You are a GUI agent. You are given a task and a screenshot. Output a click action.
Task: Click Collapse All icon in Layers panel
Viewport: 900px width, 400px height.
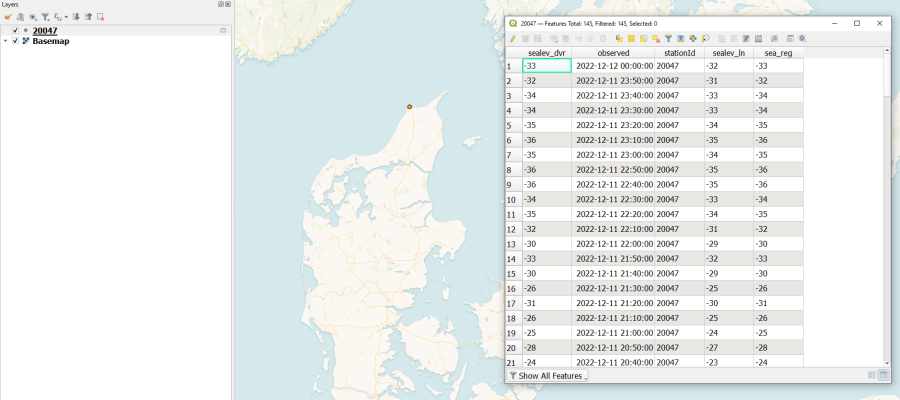88,17
